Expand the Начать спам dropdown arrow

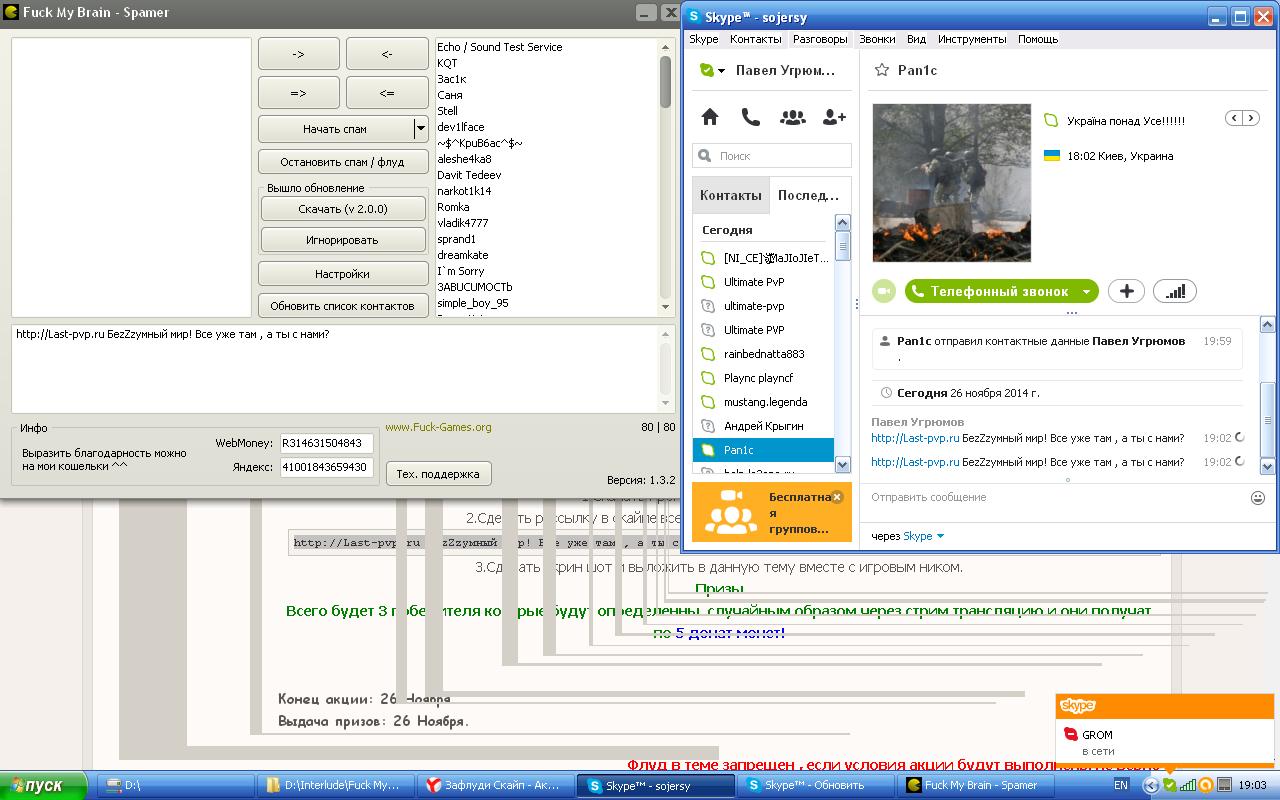[421, 128]
